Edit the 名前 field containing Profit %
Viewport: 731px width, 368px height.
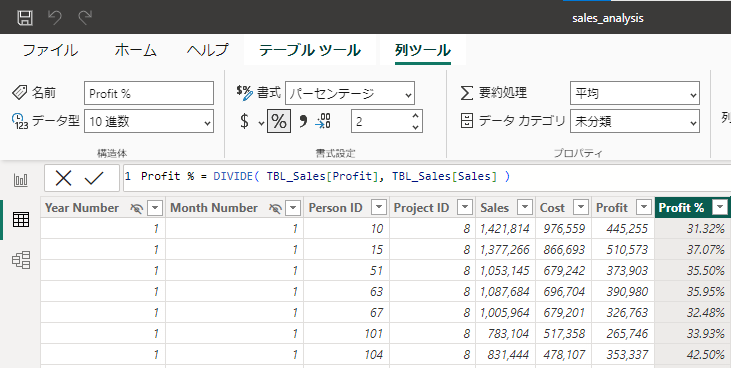tap(149, 93)
